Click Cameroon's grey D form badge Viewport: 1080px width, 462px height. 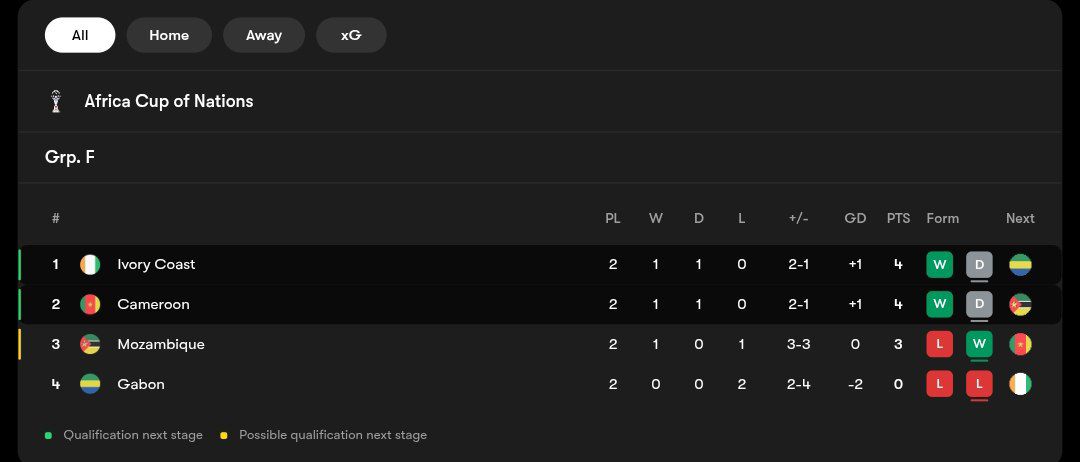pos(979,304)
